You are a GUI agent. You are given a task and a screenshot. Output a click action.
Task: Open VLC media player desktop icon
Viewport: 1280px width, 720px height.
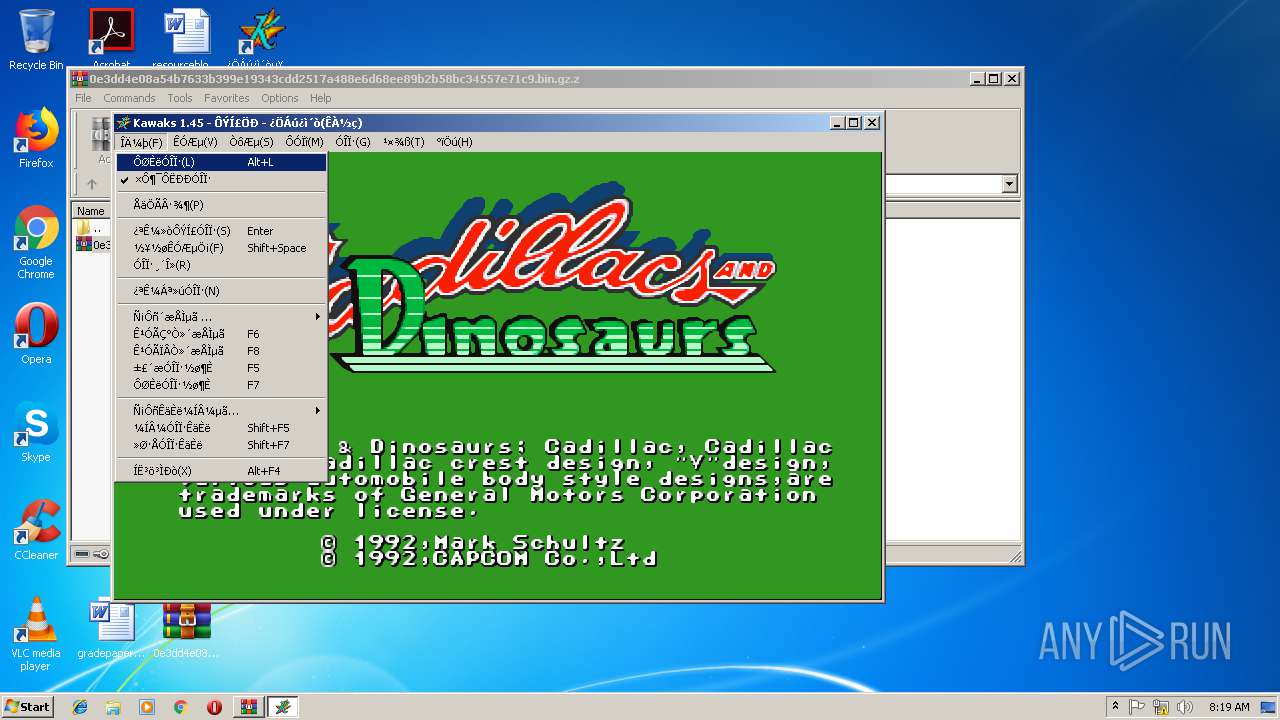(x=36, y=634)
